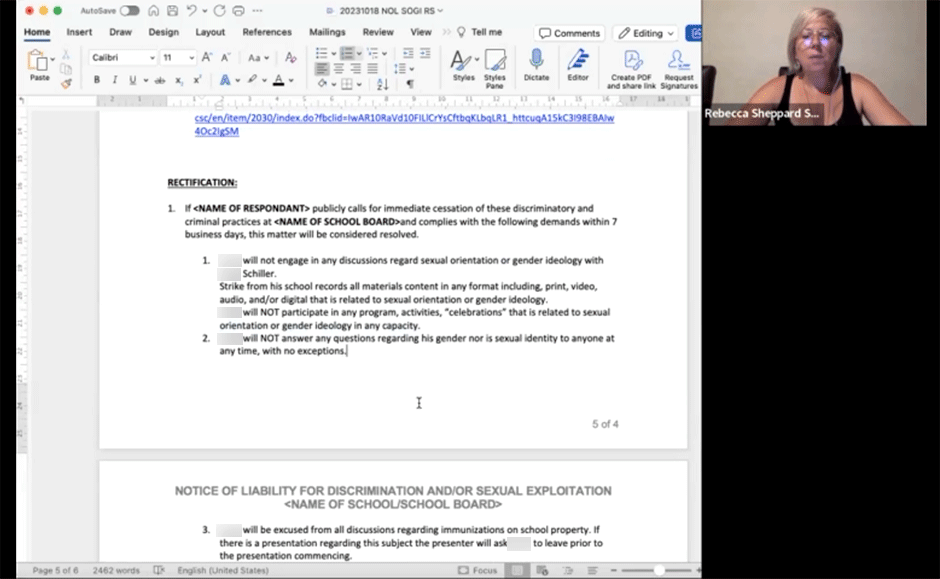Switch to the Draw tab
This screenshot has height=579, width=940.
(x=120, y=32)
